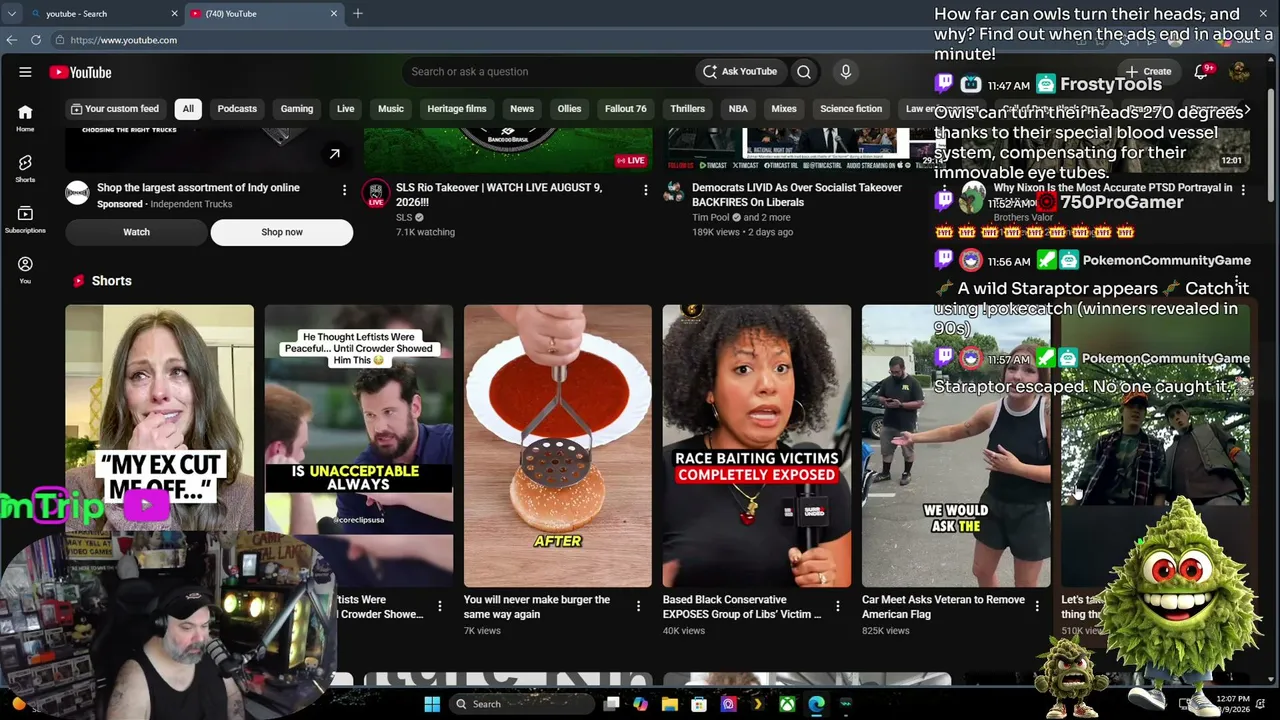Select the Podcasts chip
Viewport: 1280px width, 720px height.
point(237,109)
